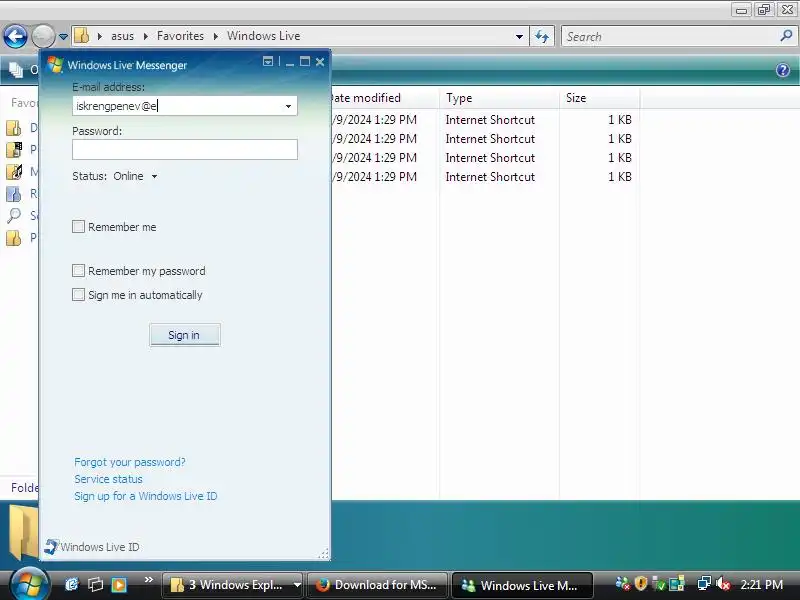
Task: Click the search magnifier icon
Action: [786, 36]
